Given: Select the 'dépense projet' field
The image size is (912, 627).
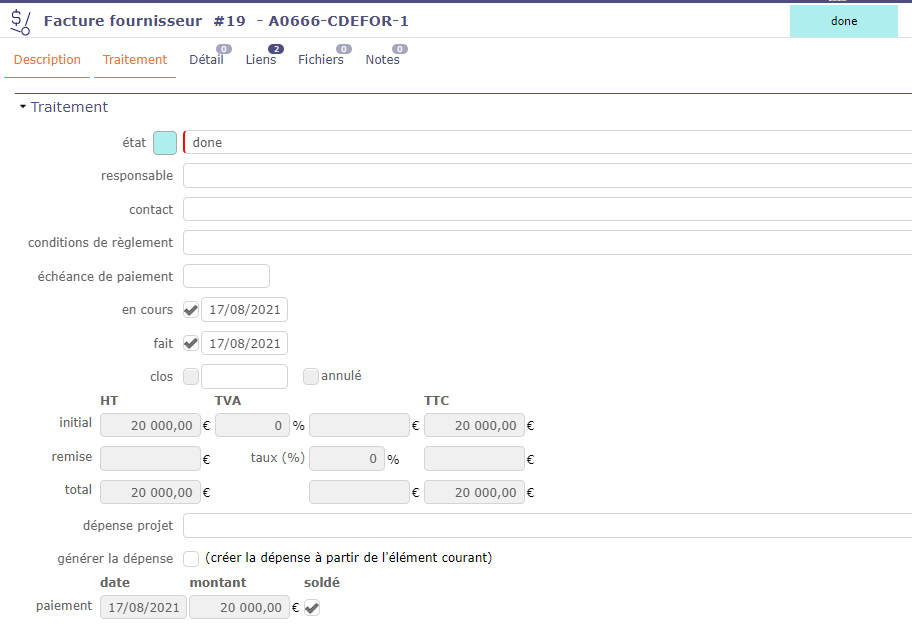Looking at the screenshot, I should (547, 526).
